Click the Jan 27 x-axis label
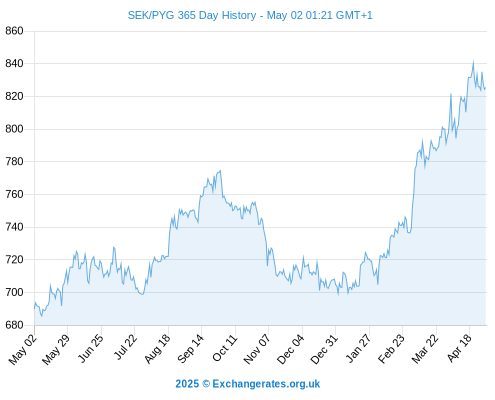 [358, 348]
